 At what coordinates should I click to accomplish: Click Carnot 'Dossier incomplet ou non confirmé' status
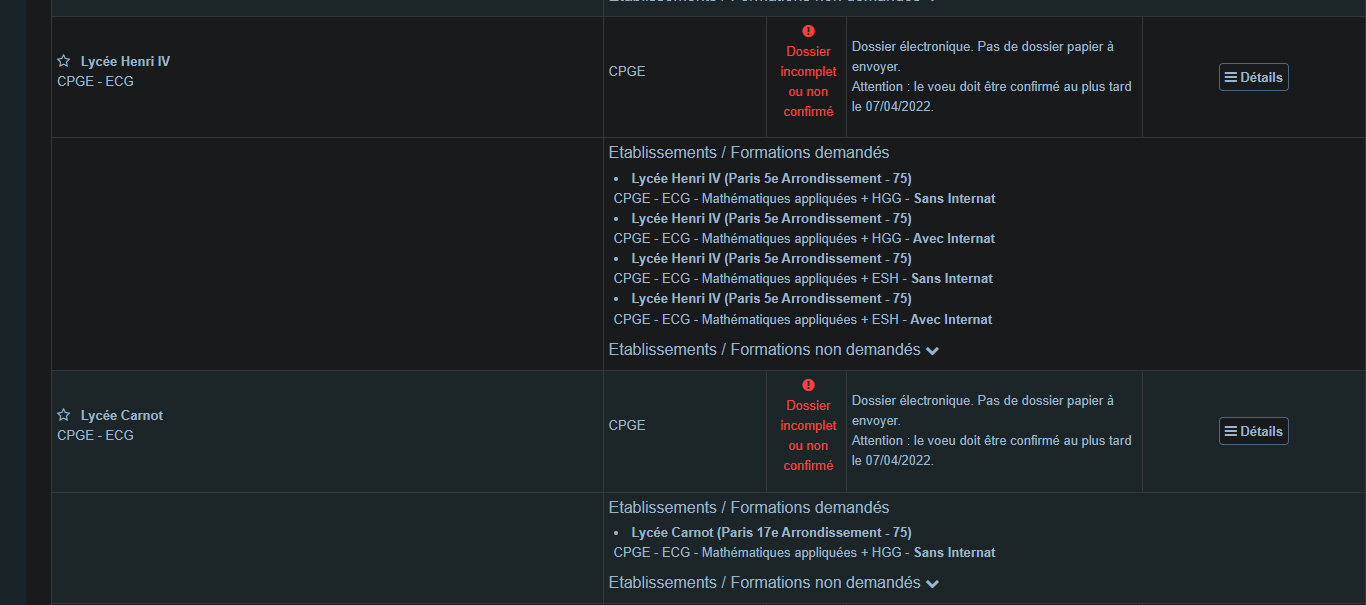coord(808,436)
